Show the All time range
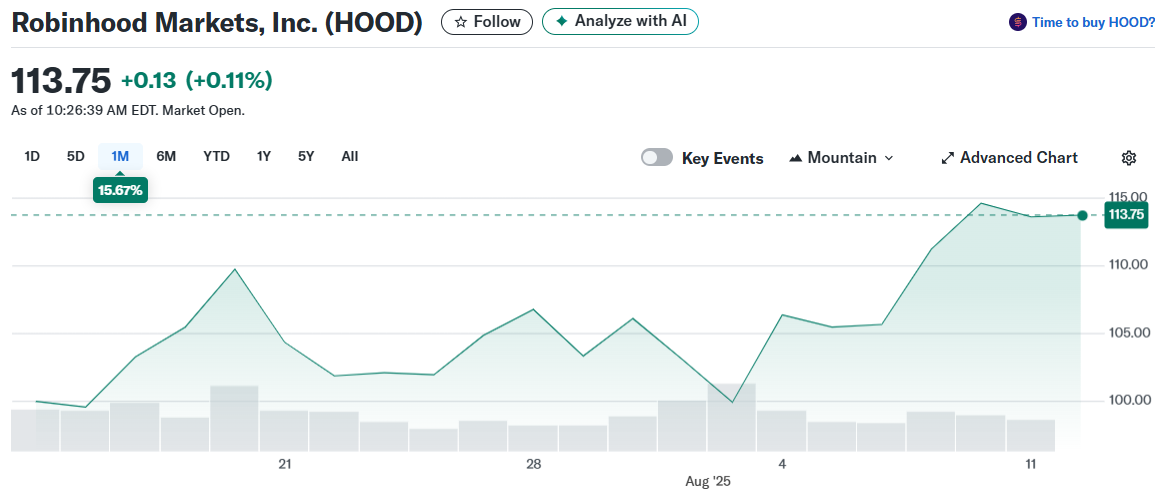The height and width of the screenshot is (492, 1159). 350,157
